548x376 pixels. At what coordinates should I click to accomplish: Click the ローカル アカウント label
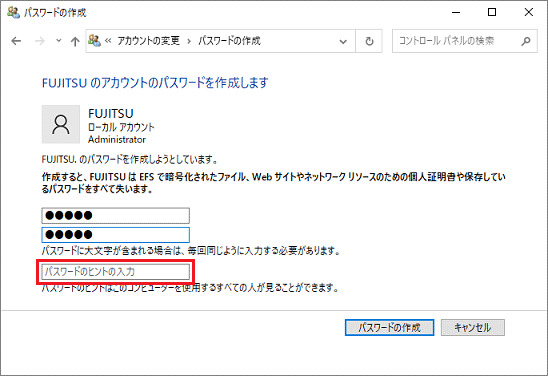click(121, 127)
